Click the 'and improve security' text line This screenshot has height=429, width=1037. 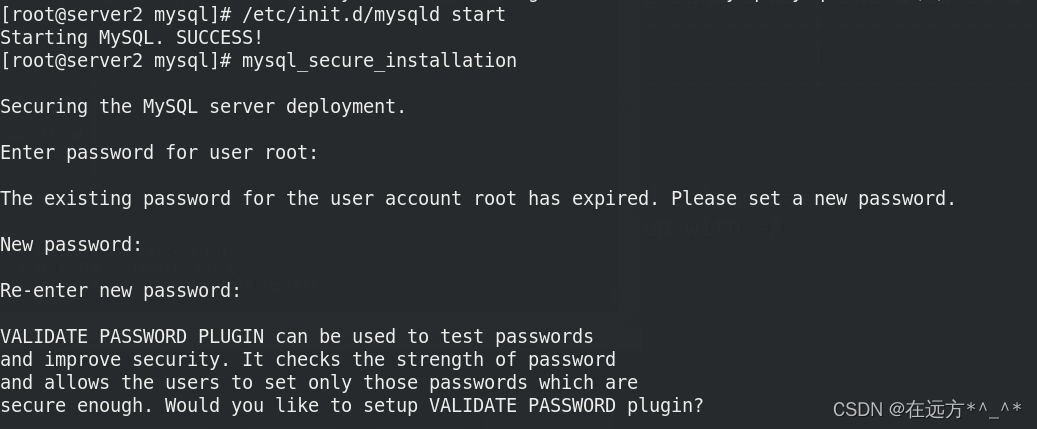click(308, 360)
